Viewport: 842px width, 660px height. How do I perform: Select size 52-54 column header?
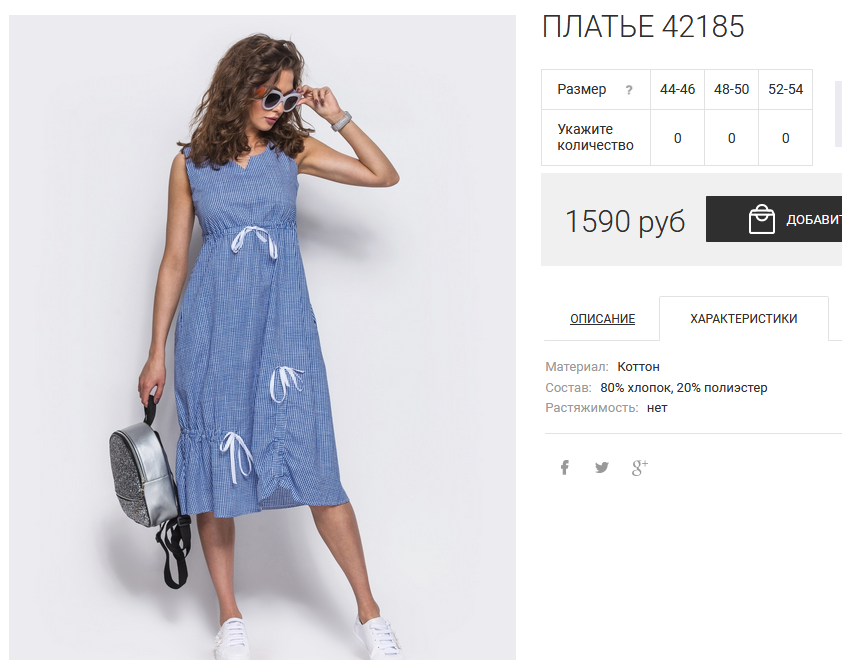[x=786, y=89]
